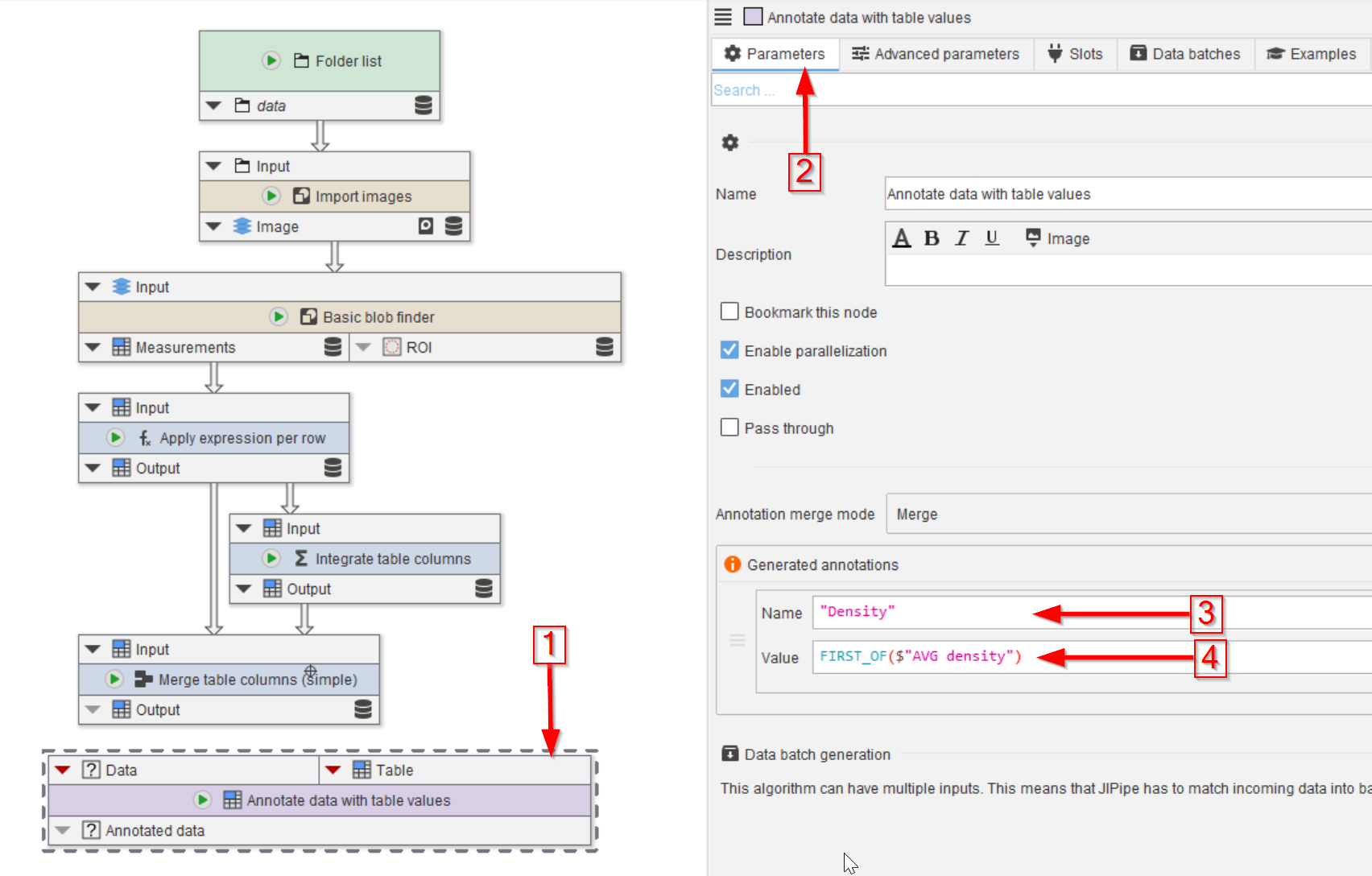Image resolution: width=1372 pixels, height=876 pixels.
Task: Select the Annotate data with table values node
Action: (348, 800)
